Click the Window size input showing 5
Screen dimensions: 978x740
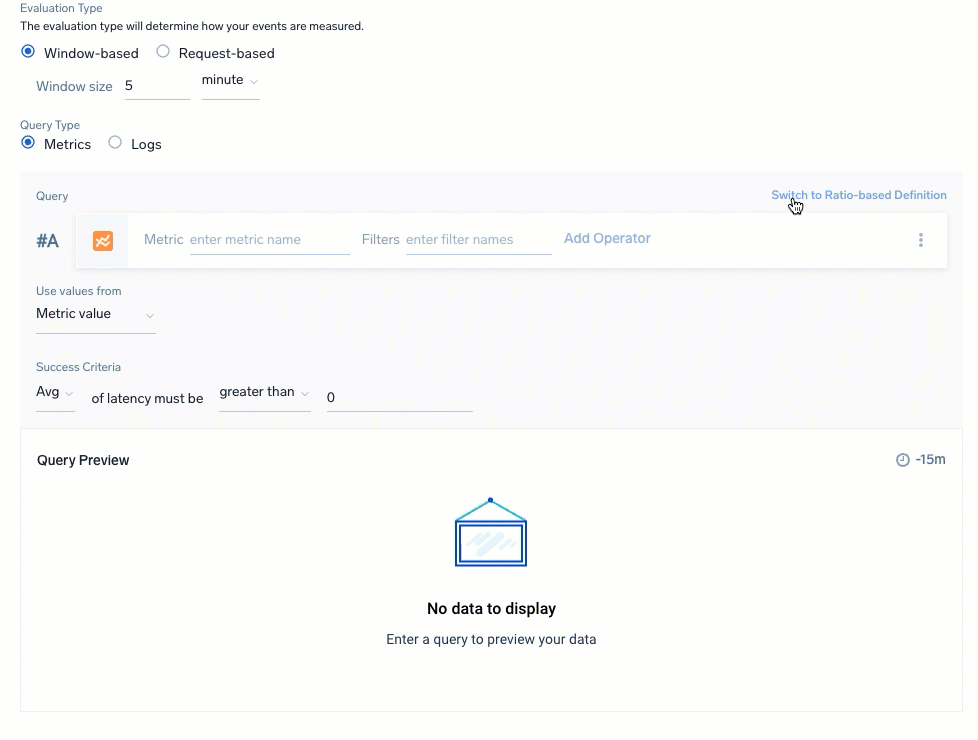point(155,85)
